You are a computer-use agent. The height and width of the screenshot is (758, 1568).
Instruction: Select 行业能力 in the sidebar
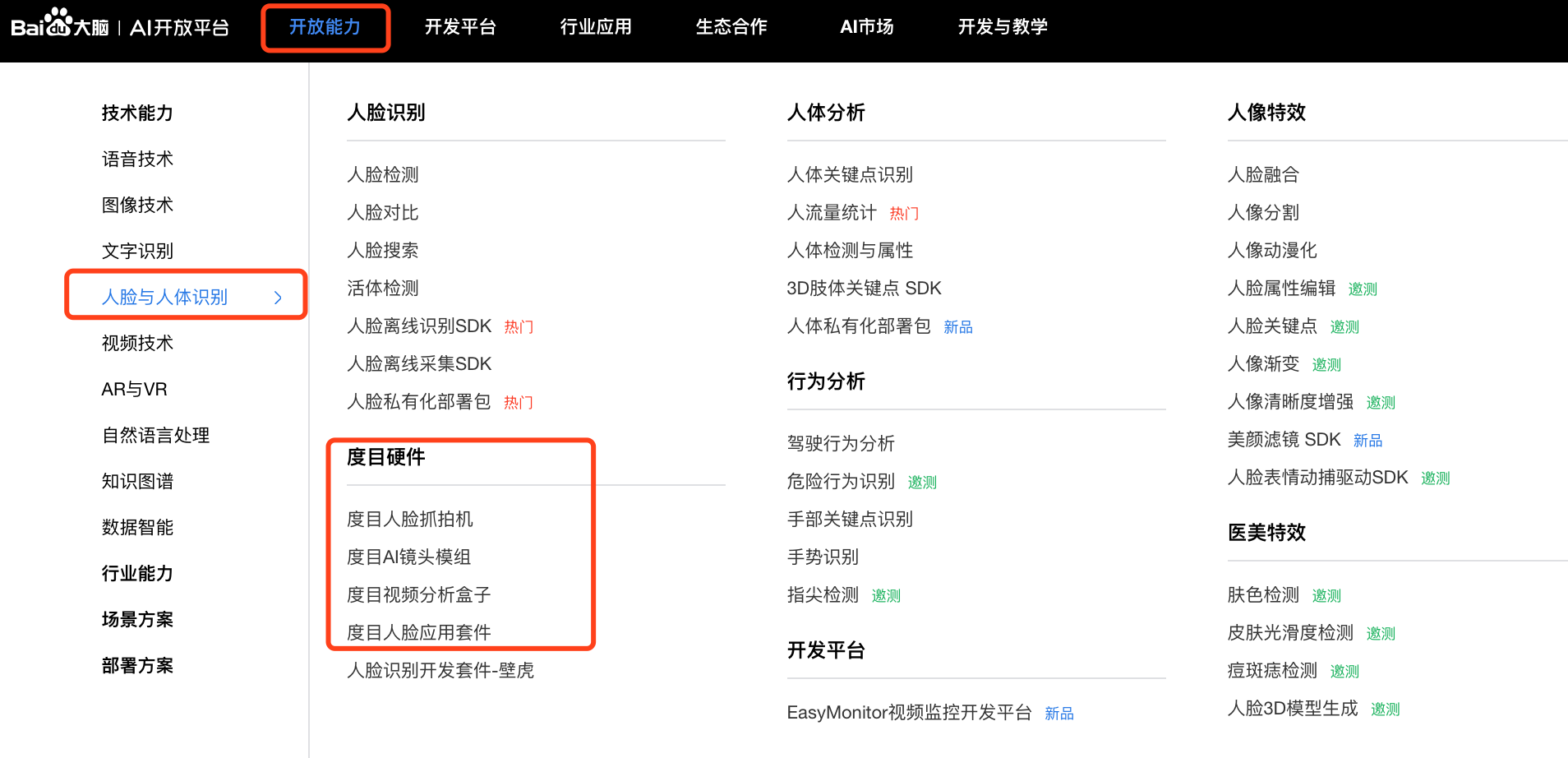click(137, 573)
